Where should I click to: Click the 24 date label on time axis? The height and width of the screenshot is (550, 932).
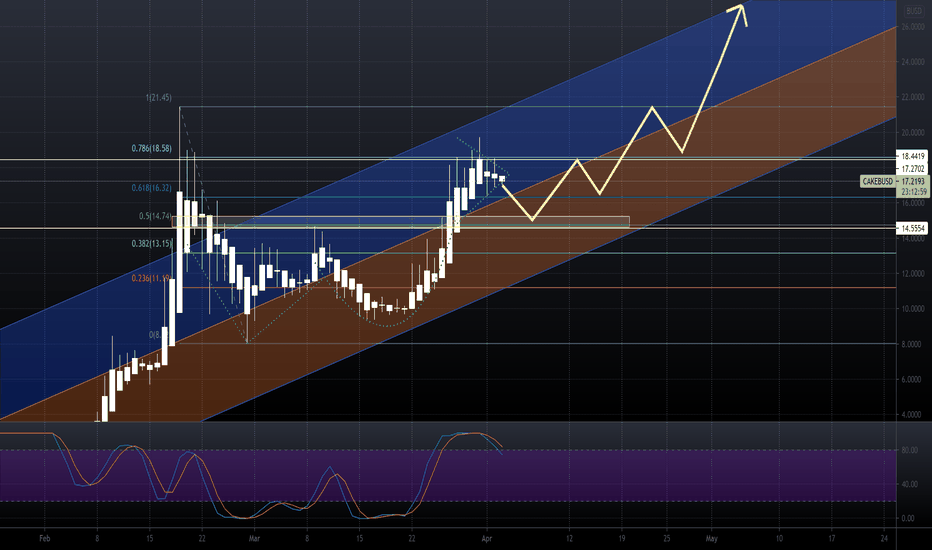884,539
